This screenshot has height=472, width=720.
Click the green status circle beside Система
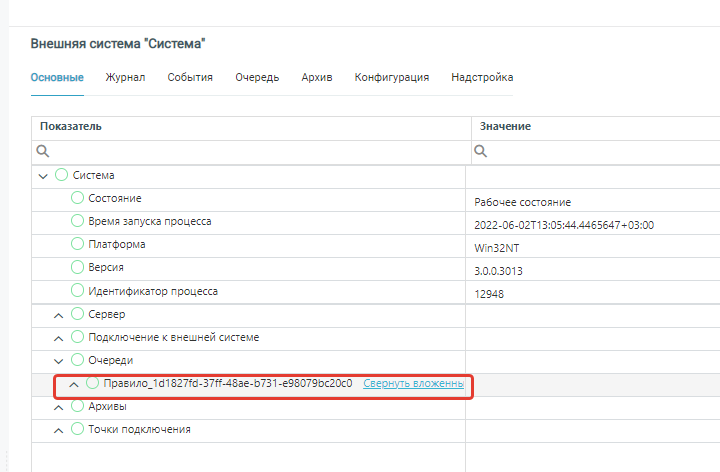coord(62,175)
